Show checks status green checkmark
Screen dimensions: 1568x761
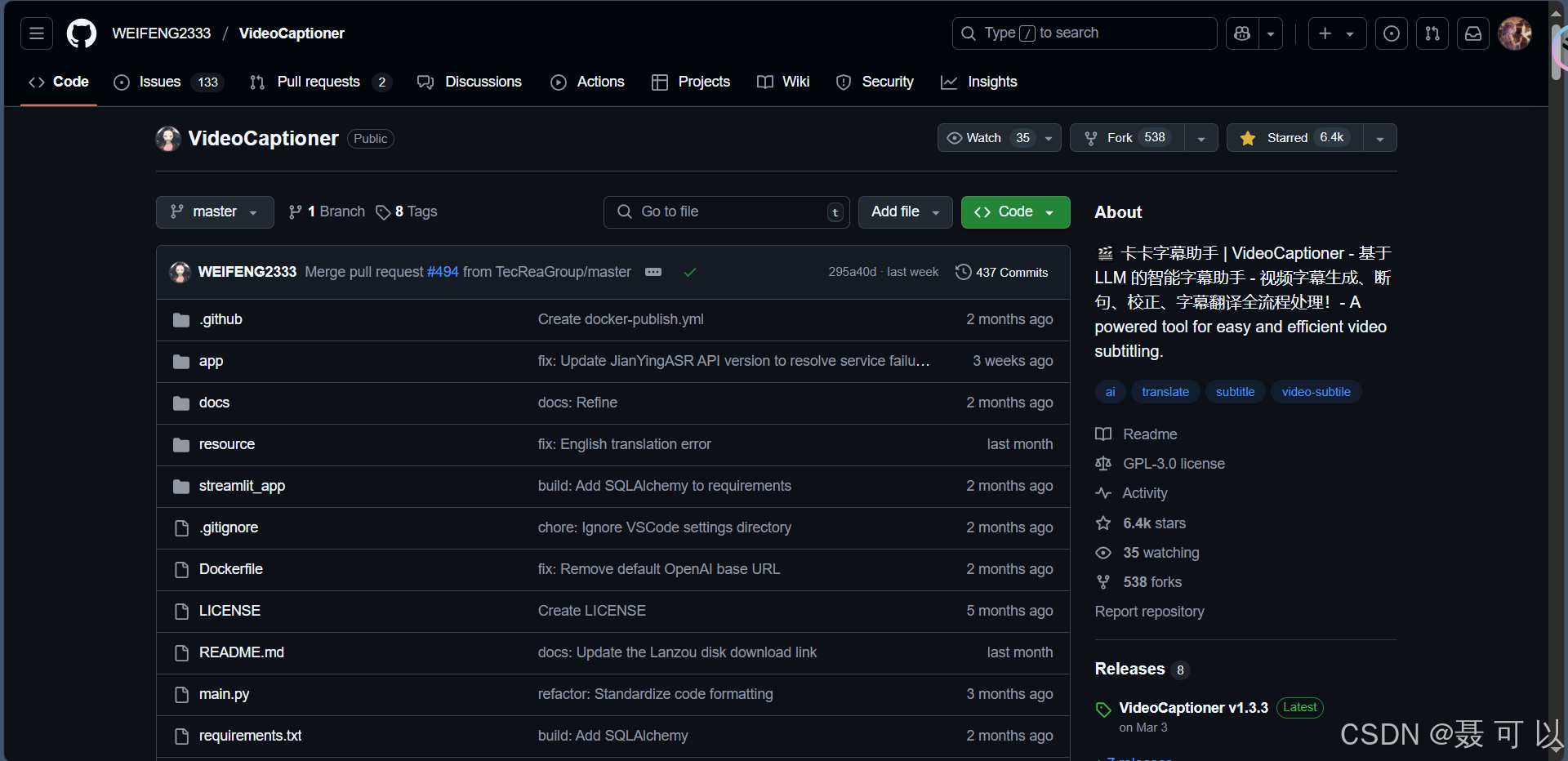(690, 272)
